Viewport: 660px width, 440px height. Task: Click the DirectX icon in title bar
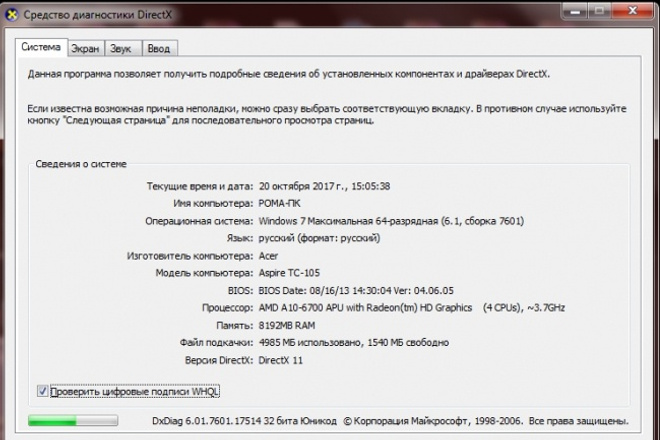(12, 15)
